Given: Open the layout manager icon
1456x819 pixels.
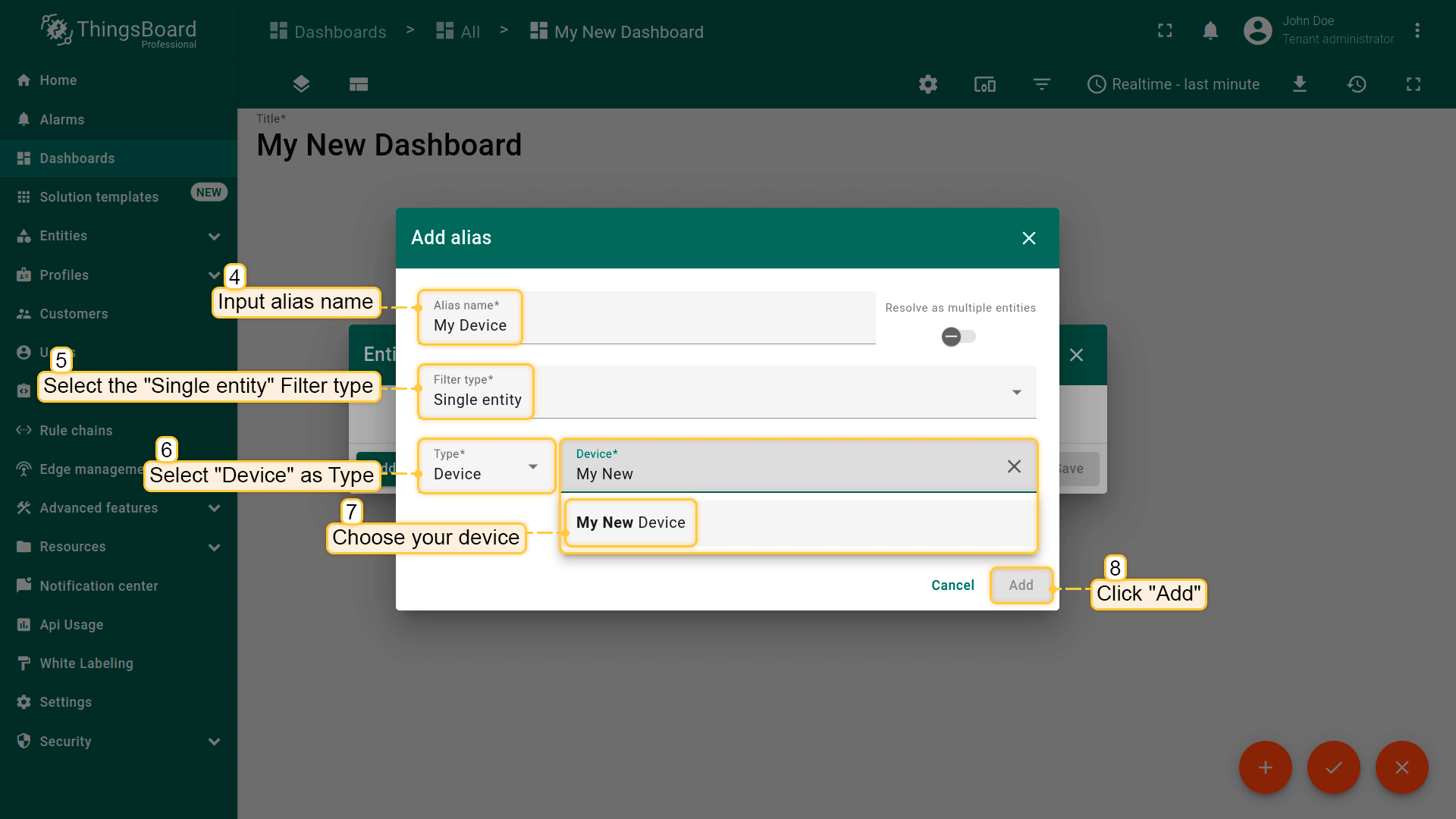Looking at the screenshot, I should click(359, 84).
